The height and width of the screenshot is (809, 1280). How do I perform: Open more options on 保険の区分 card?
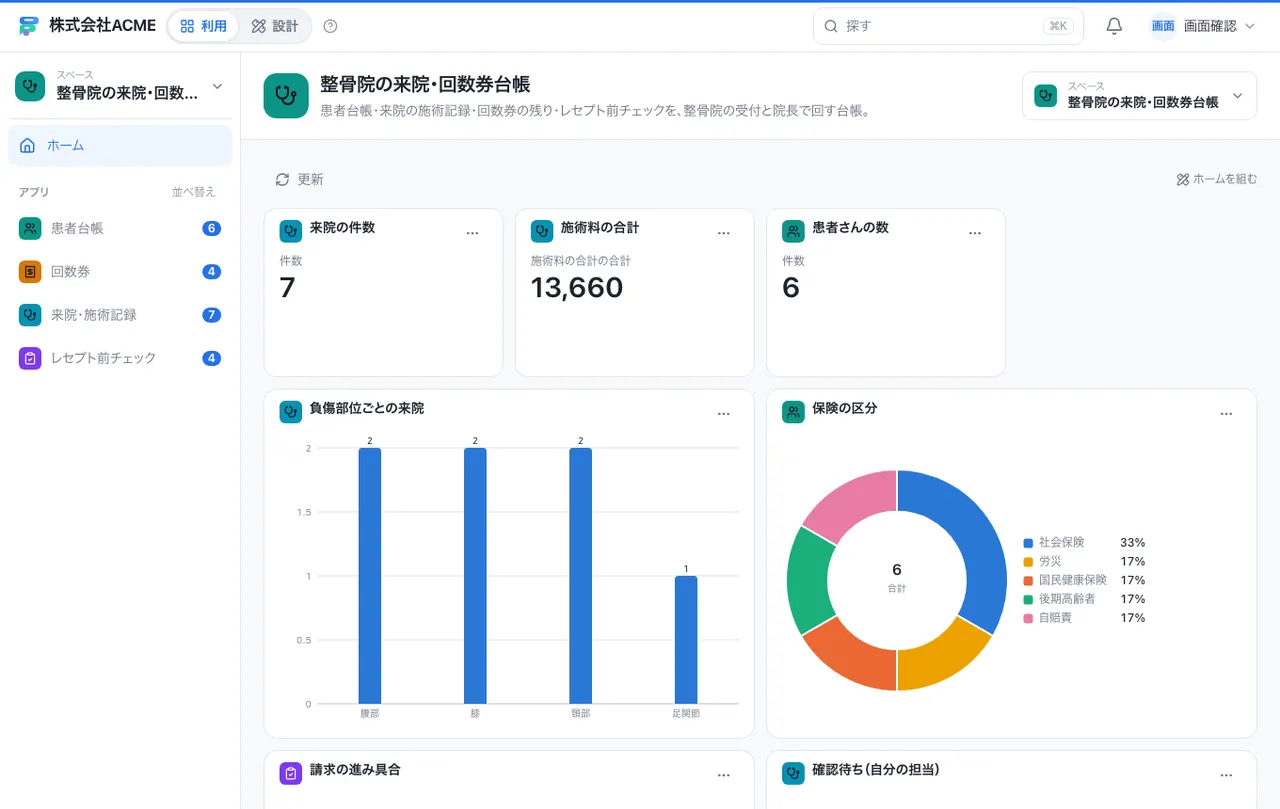click(x=1226, y=414)
